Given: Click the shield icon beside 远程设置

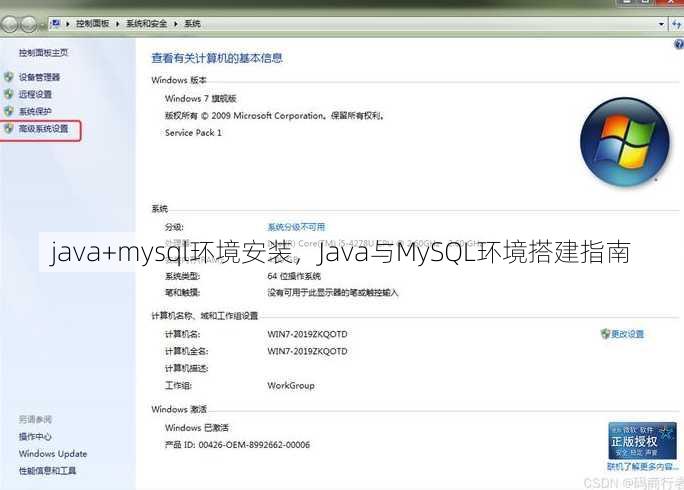Looking at the screenshot, I should click(x=9, y=94).
